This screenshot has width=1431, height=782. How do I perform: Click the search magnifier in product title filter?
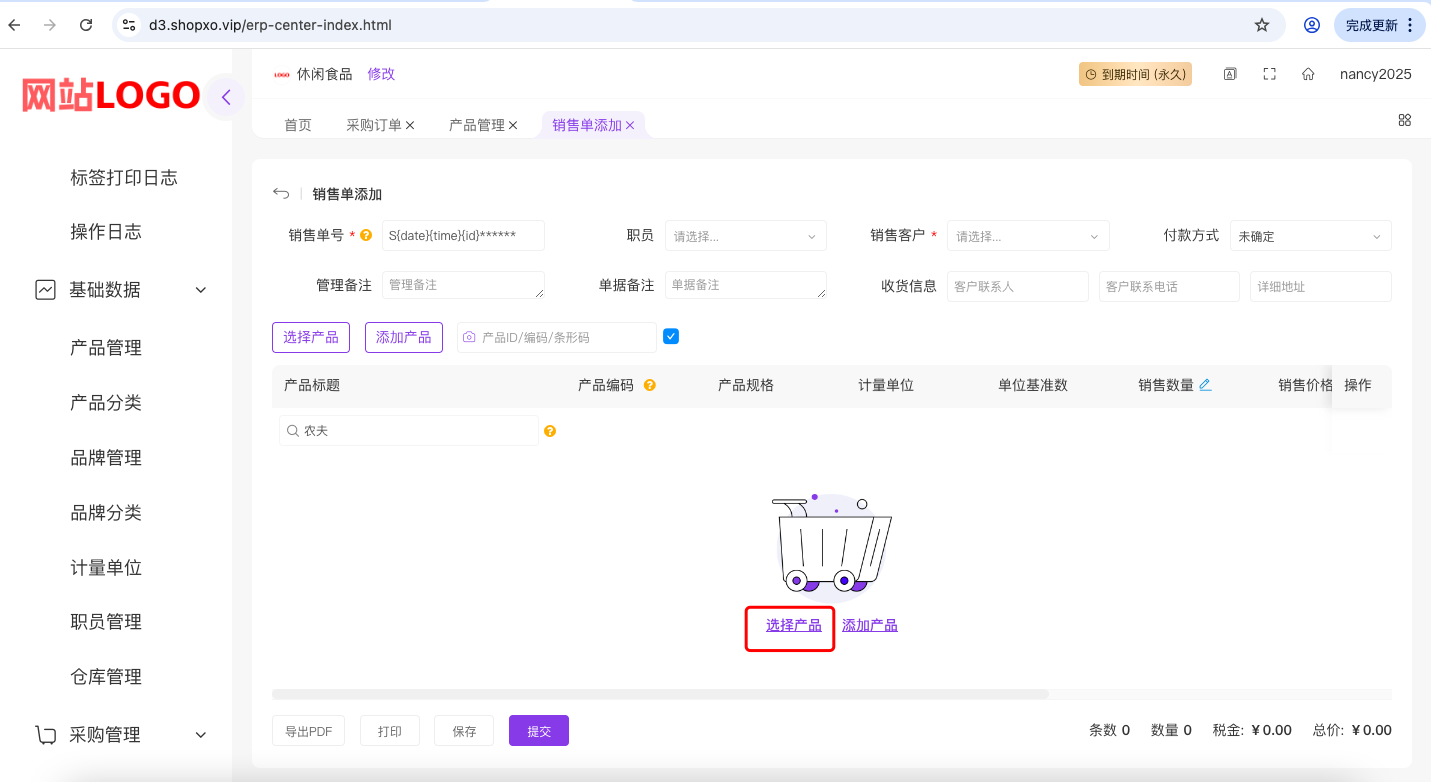coord(293,431)
